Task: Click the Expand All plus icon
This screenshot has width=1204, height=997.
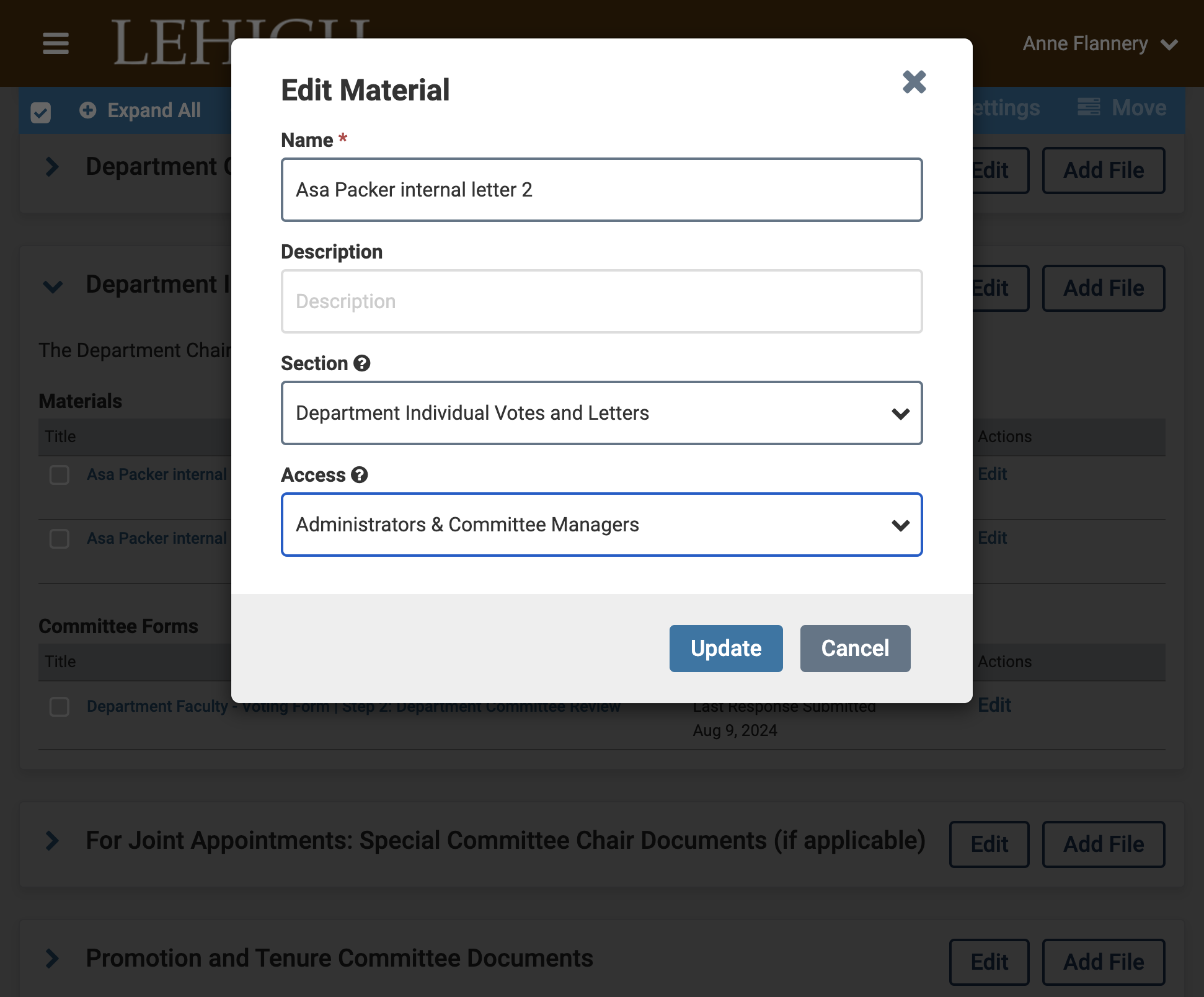Action: [x=88, y=110]
